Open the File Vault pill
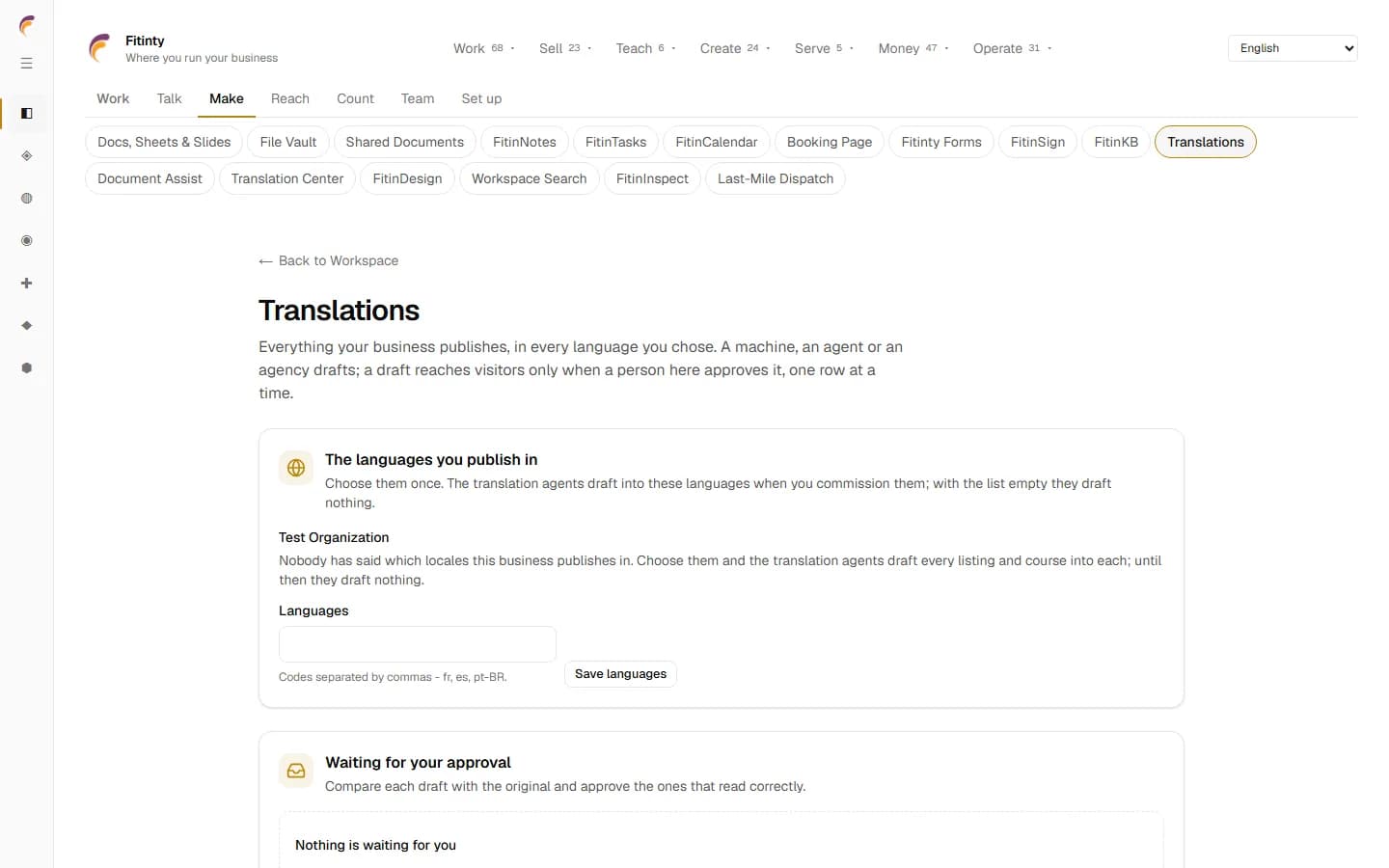 (x=288, y=142)
